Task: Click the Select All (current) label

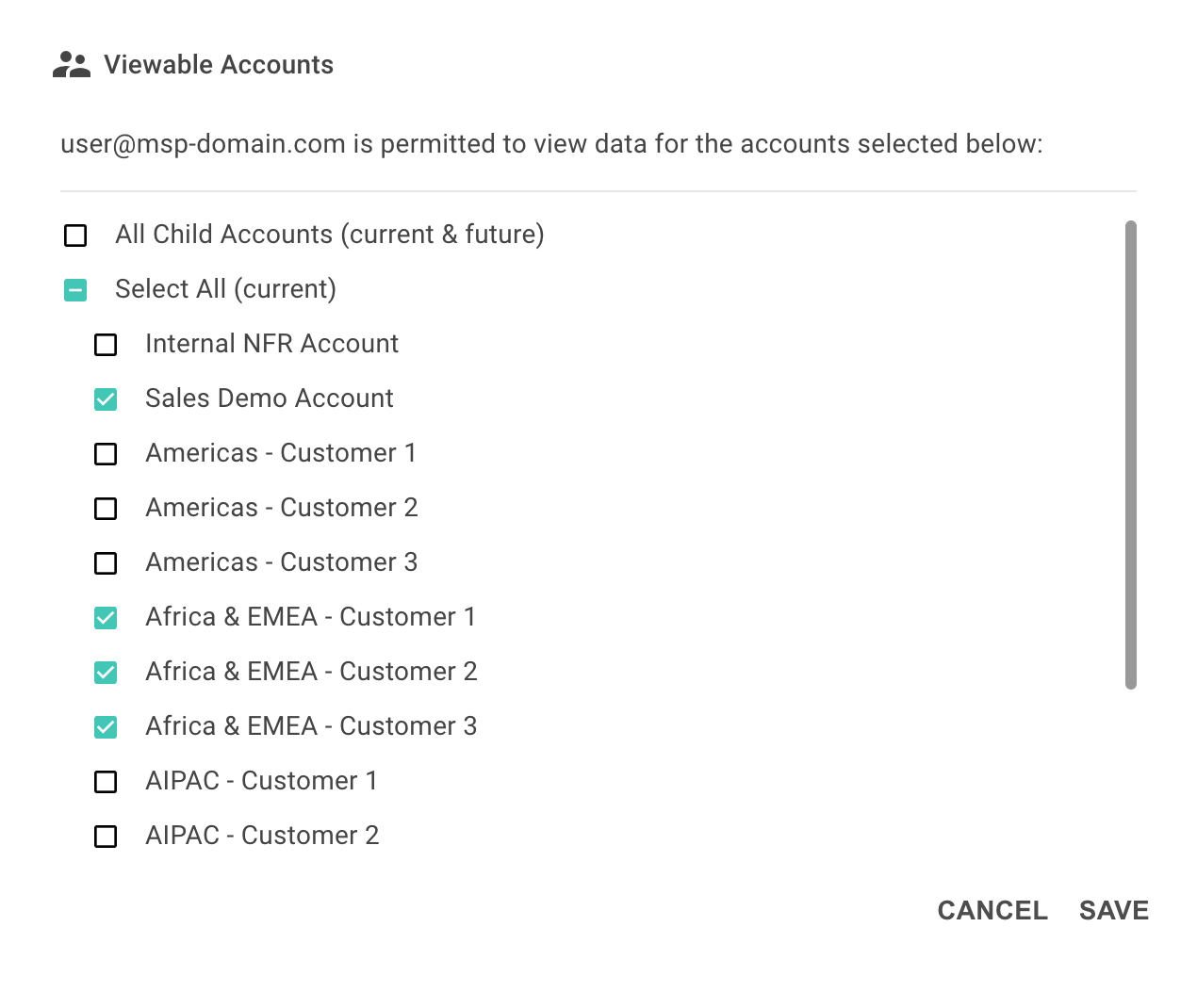Action: click(x=225, y=289)
